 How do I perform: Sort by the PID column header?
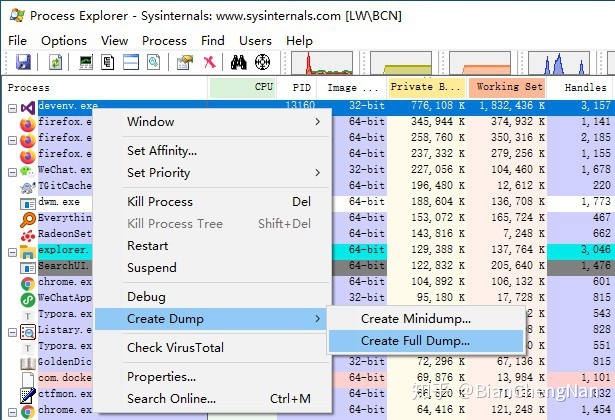[297, 87]
